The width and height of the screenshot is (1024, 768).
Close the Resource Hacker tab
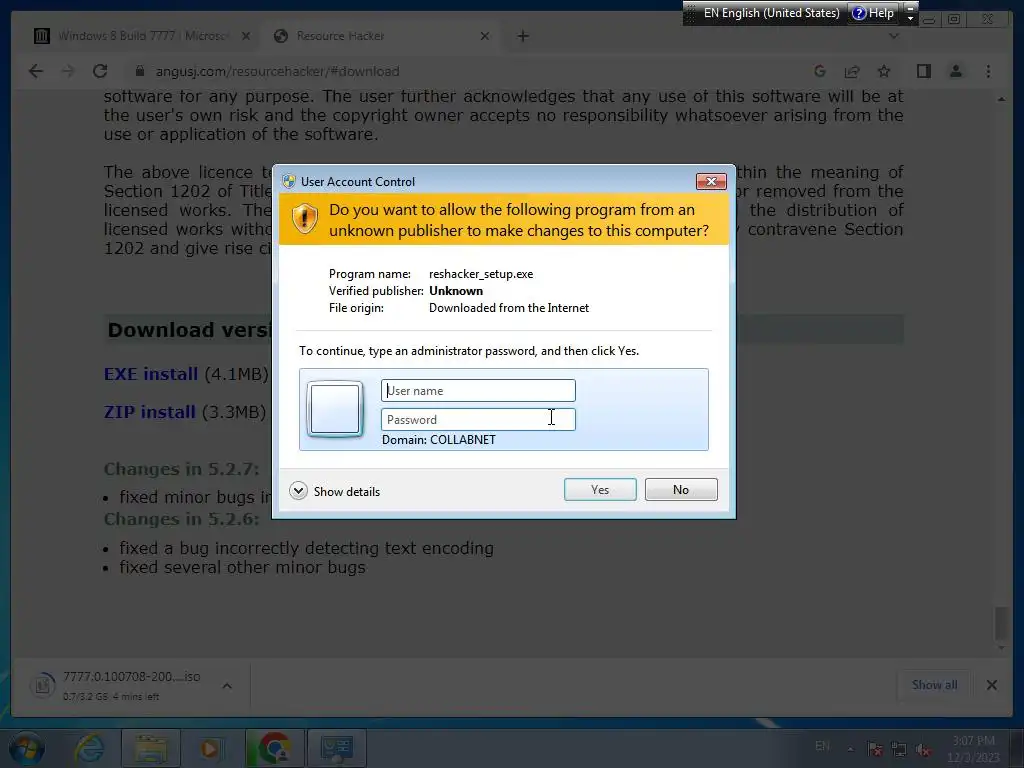[485, 36]
